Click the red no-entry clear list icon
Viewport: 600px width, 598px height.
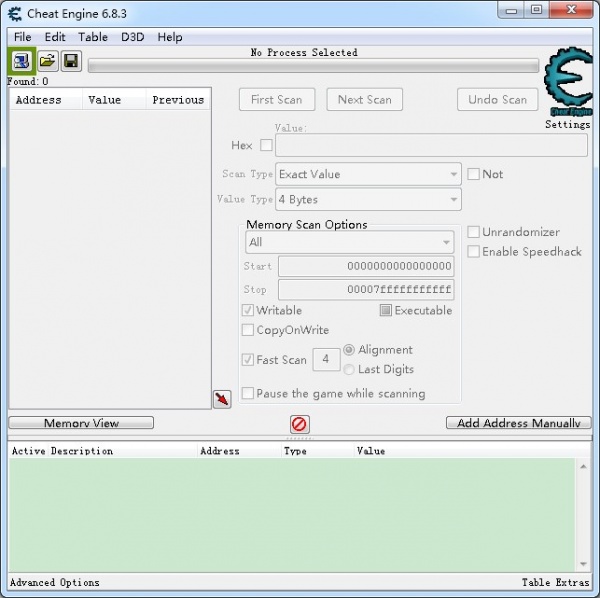coord(299,424)
